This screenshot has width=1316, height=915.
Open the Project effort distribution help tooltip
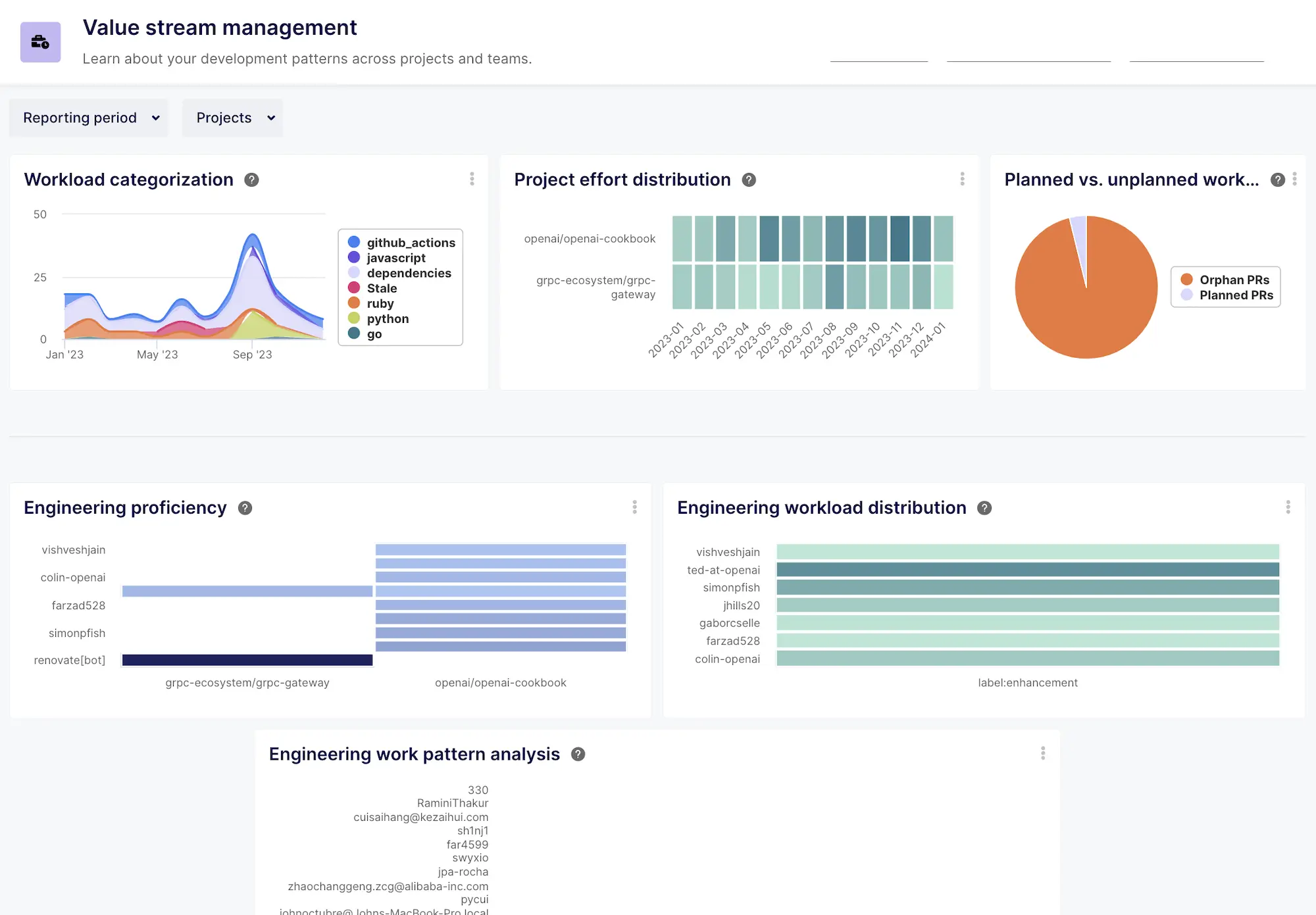(x=749, y=180)
